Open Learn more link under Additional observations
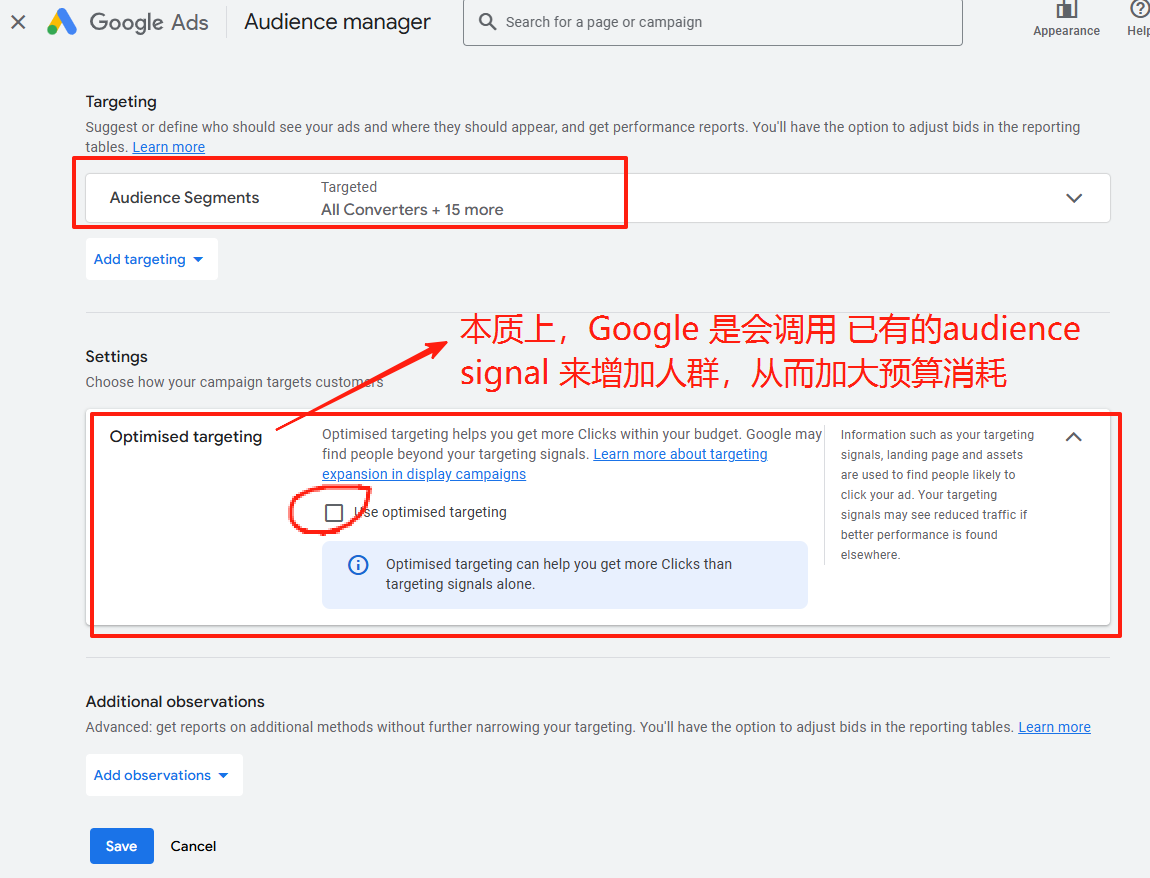The width and height of the screenshot is (1150, 878). point(1054,727)
